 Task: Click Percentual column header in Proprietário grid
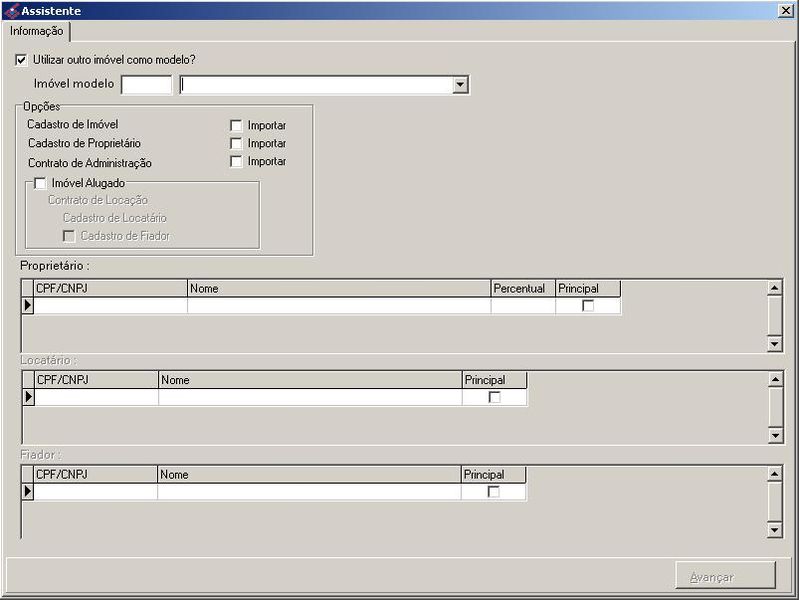tap(522, 288)
